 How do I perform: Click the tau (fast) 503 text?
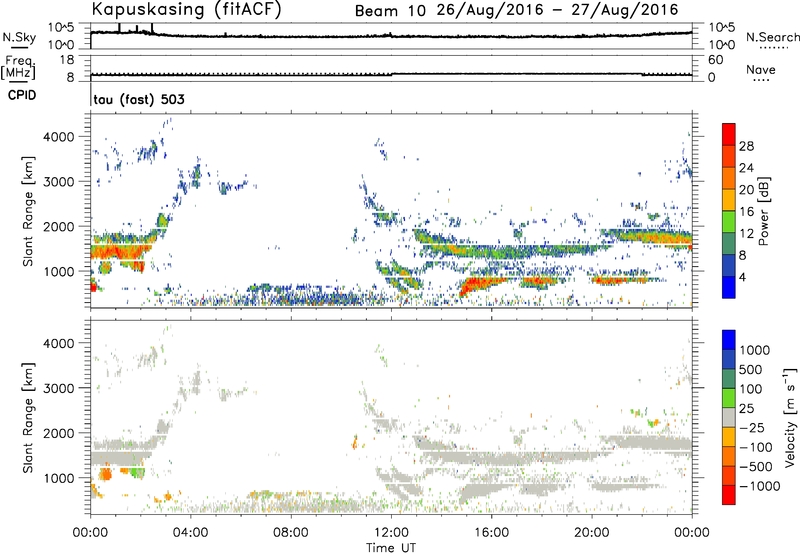coord(139,99)
